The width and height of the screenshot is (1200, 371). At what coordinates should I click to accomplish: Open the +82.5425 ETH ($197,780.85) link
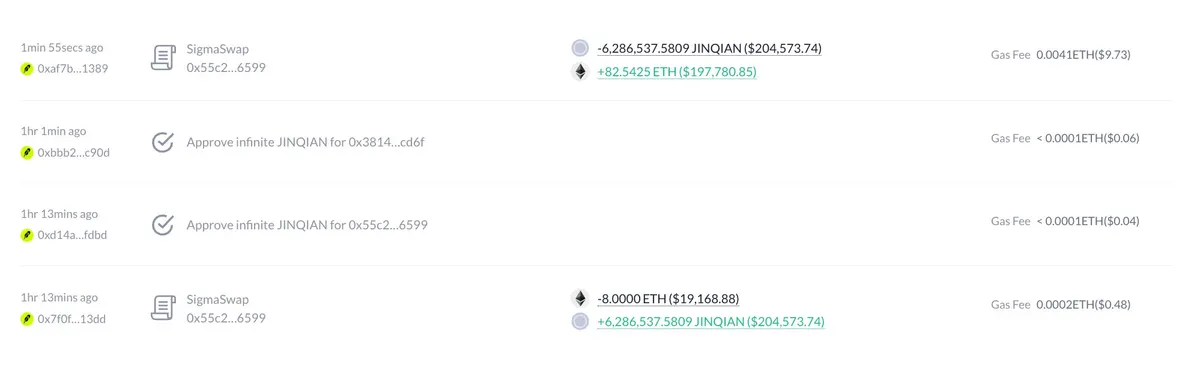(x=676, y=72)
